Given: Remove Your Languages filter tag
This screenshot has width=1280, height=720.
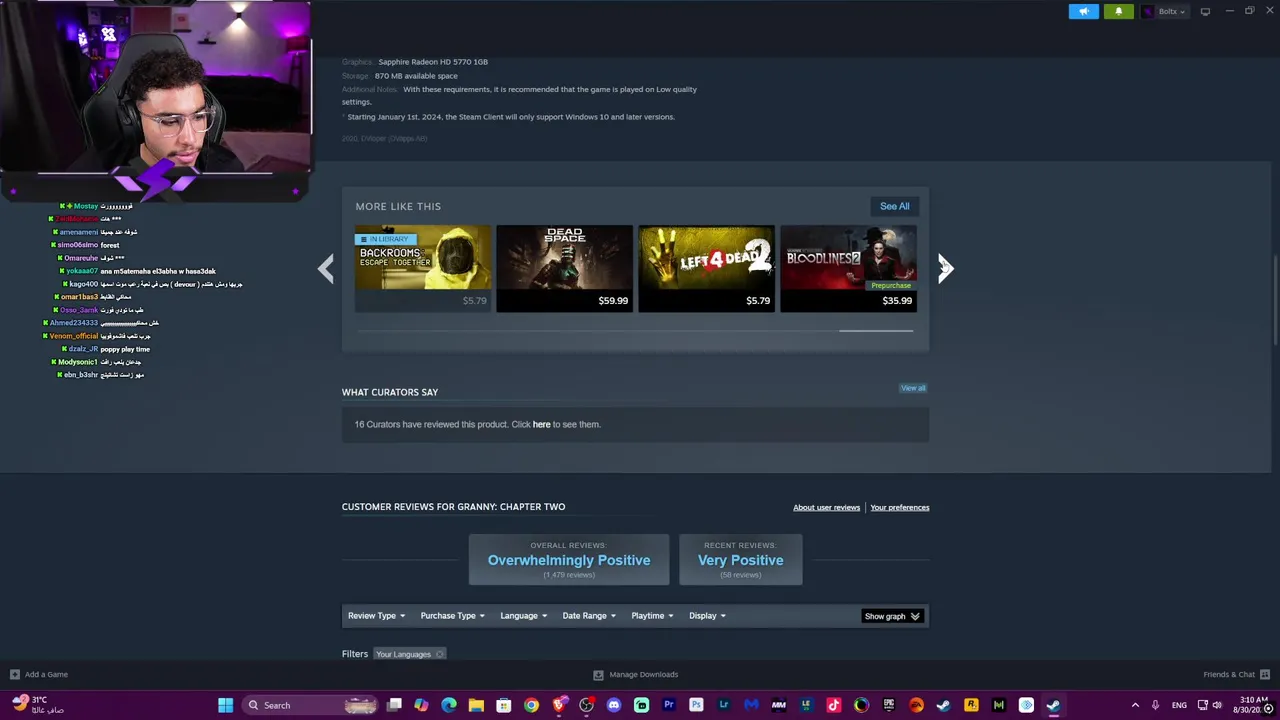Looking at the screenshot, I should coord(439,654).
